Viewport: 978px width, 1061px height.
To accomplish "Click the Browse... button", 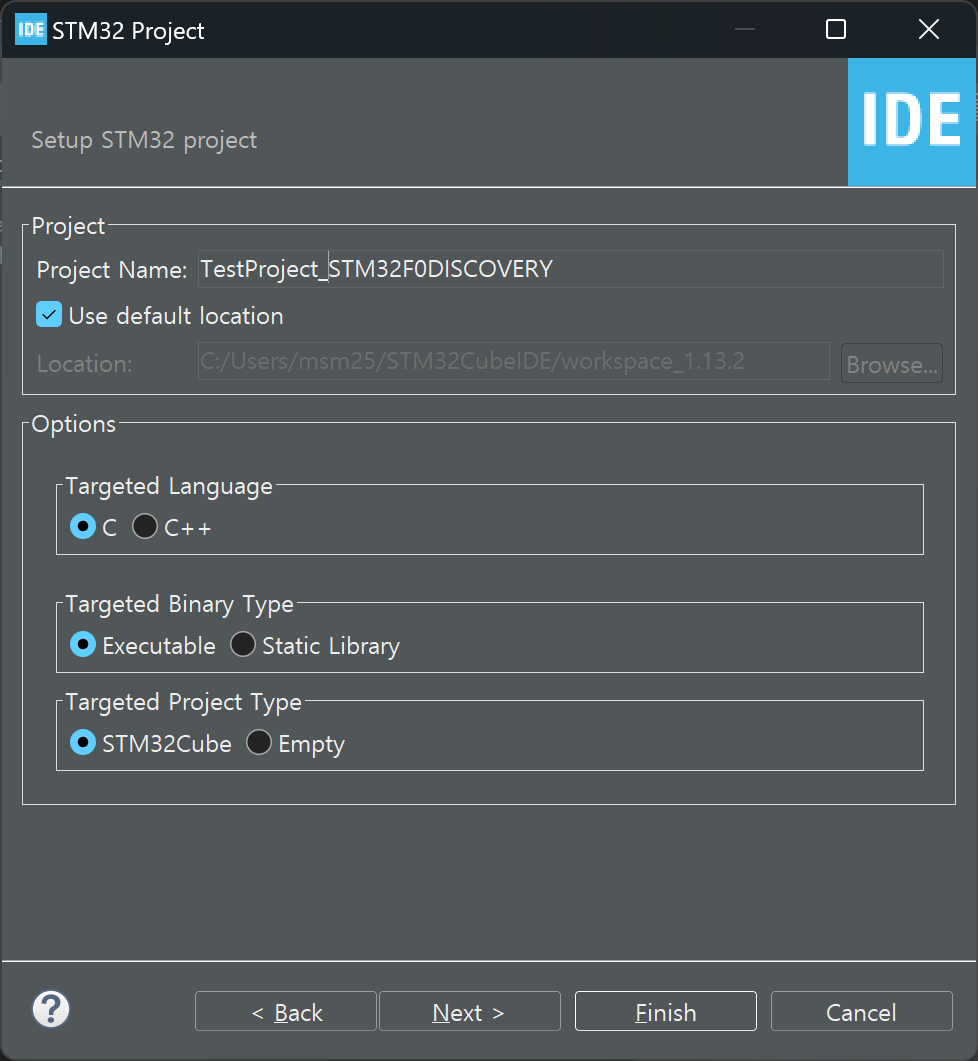I will pos(891,363).
